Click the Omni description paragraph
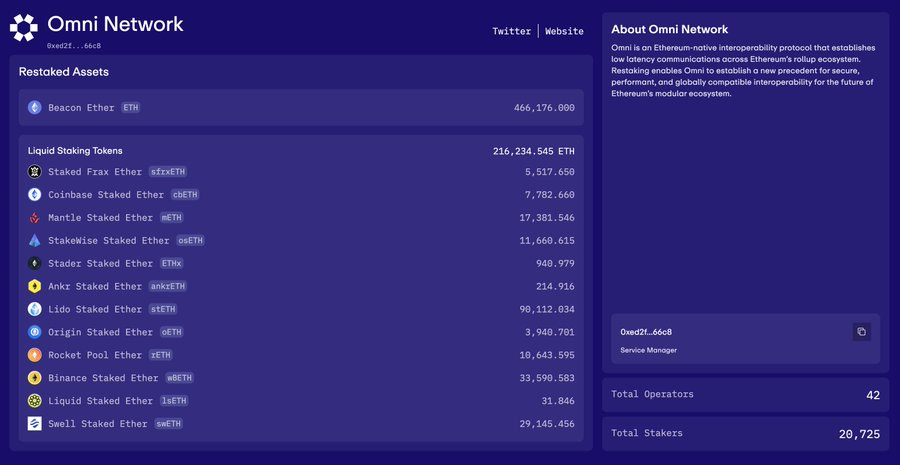900x465 pixels. point(742,69)
